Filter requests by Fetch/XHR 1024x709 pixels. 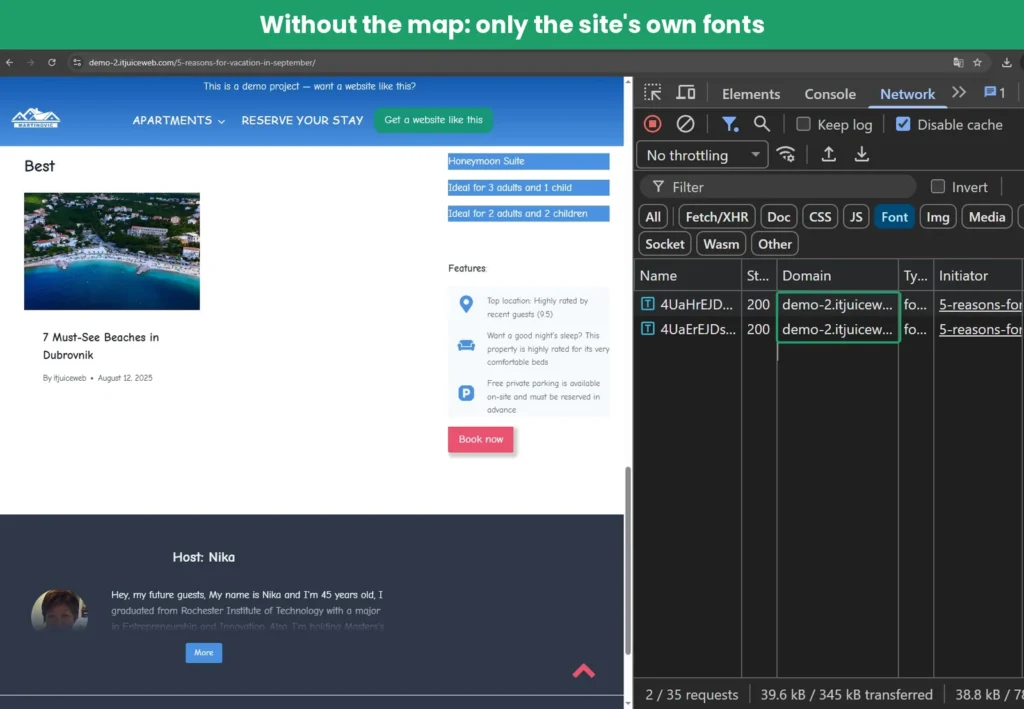coord(717,217)
